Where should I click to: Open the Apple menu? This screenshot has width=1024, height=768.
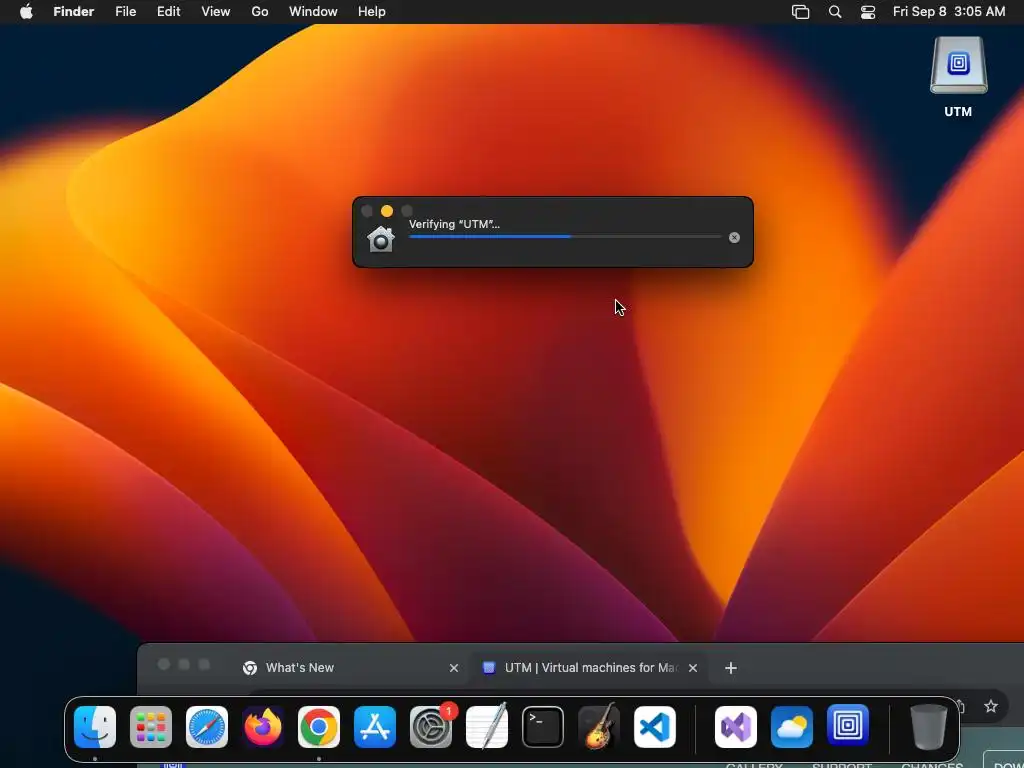(26, 12)
